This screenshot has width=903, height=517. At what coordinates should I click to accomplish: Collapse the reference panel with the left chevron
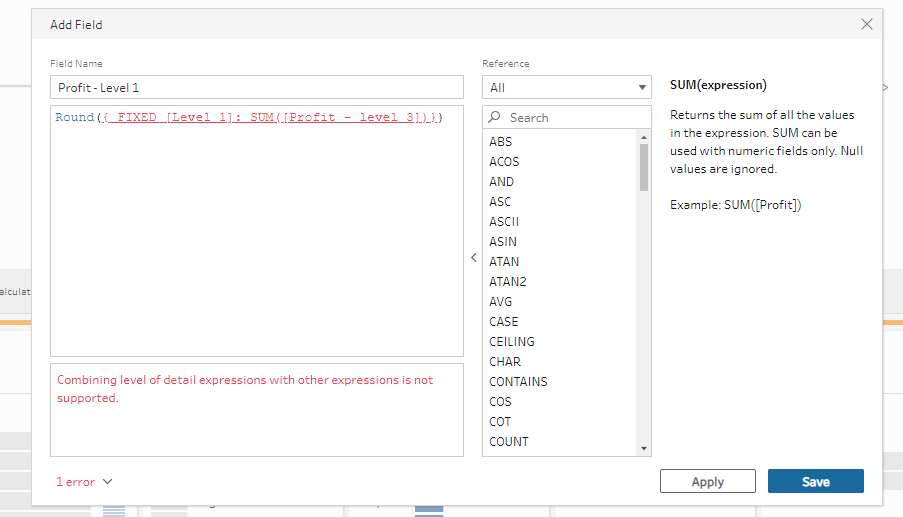pyautogui.click(x=473, y=257)
